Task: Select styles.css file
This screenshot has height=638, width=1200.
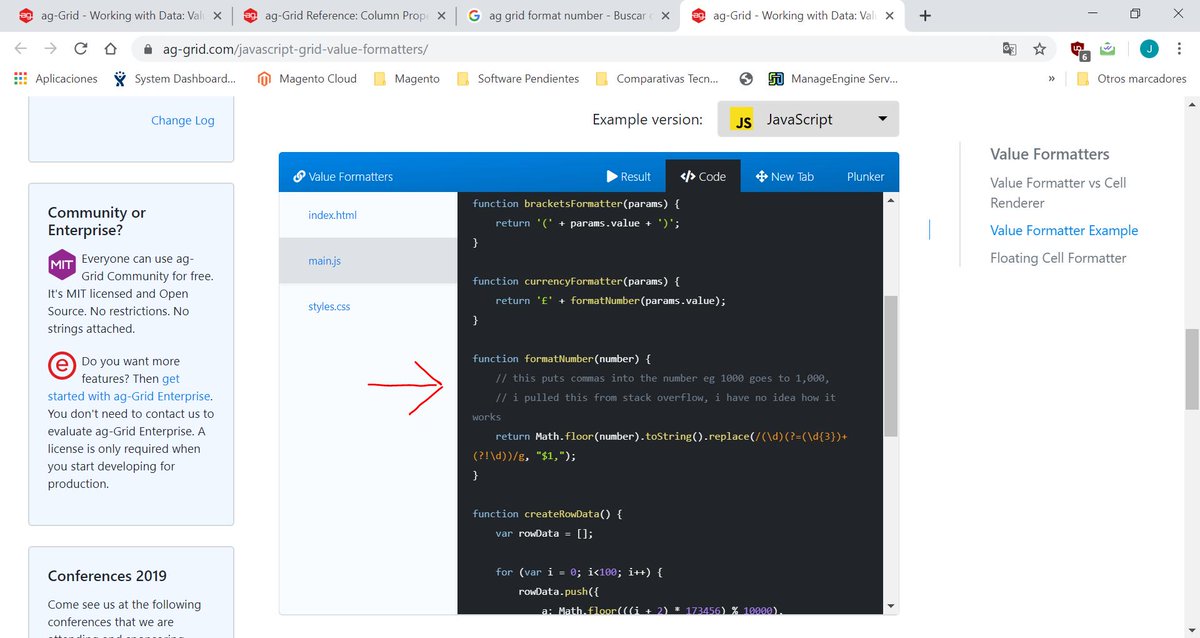Action: (367, 307)
